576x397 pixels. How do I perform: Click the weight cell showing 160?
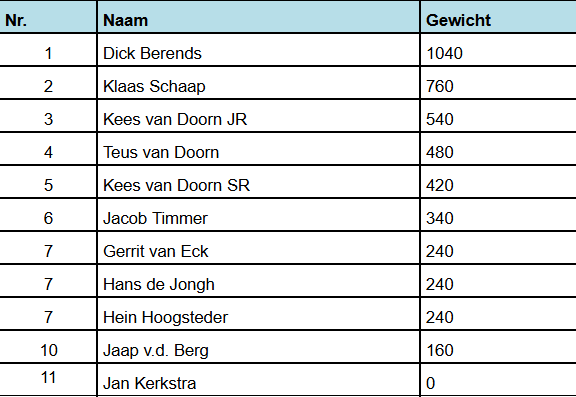[498, 347]
